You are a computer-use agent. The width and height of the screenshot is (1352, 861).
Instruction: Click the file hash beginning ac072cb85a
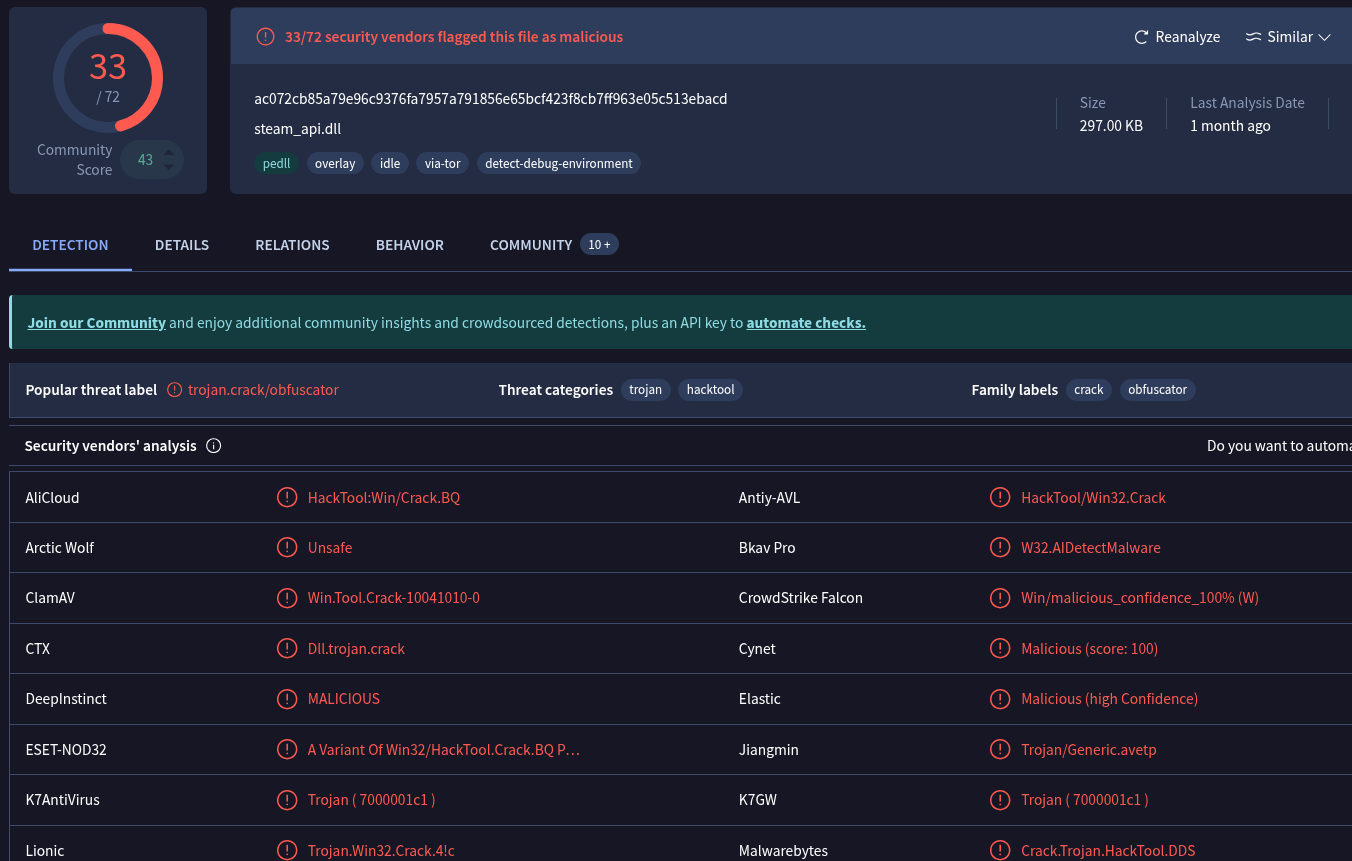[x=491, y=99]
